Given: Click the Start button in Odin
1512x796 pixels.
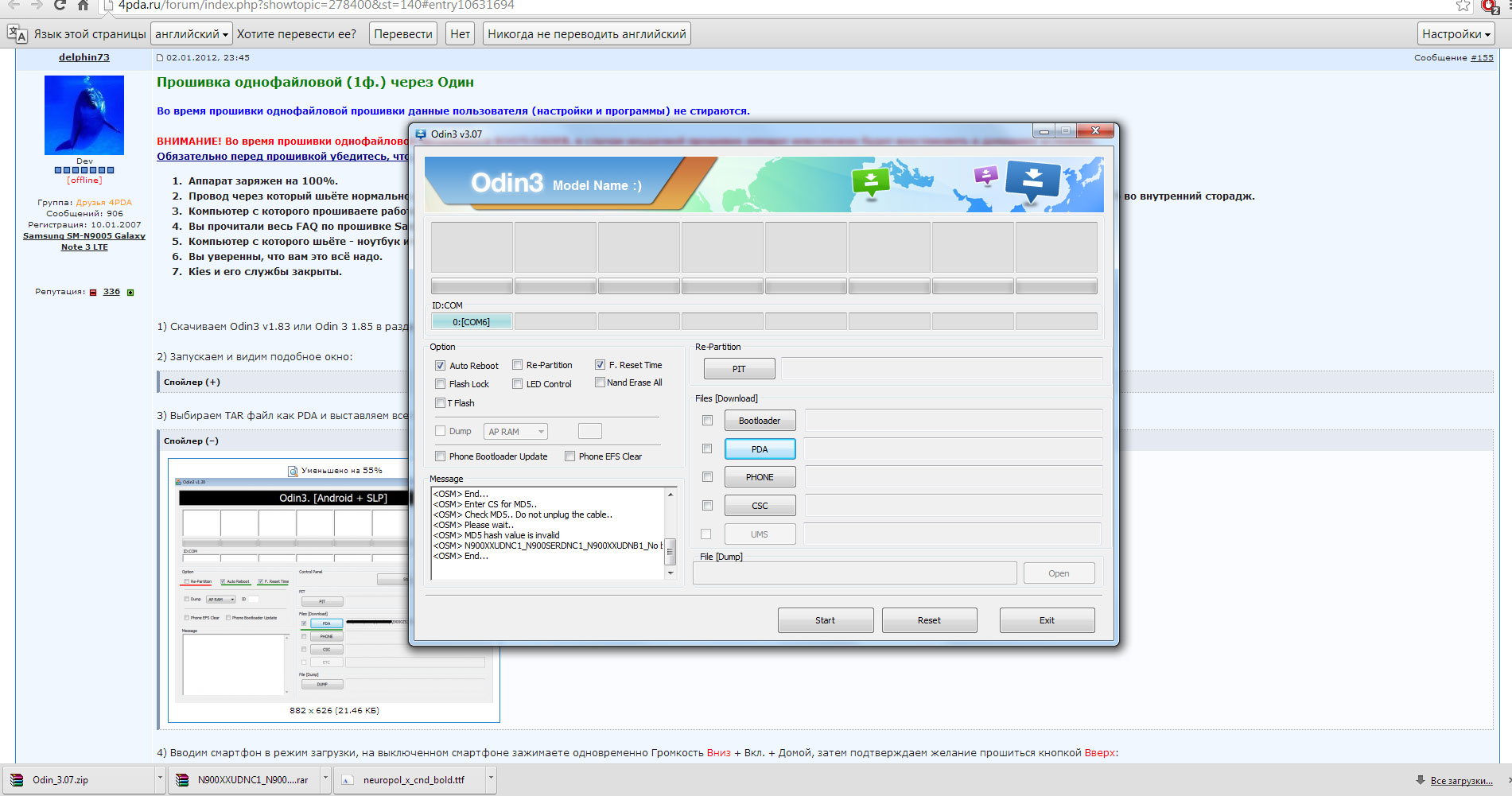Looking at the screenshot, I should click(826, 620).
